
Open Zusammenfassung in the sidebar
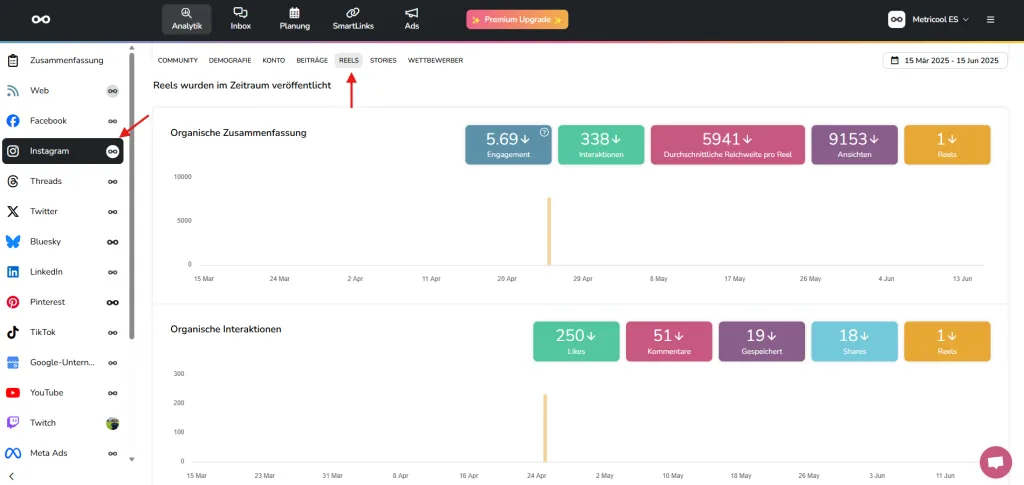66,60
